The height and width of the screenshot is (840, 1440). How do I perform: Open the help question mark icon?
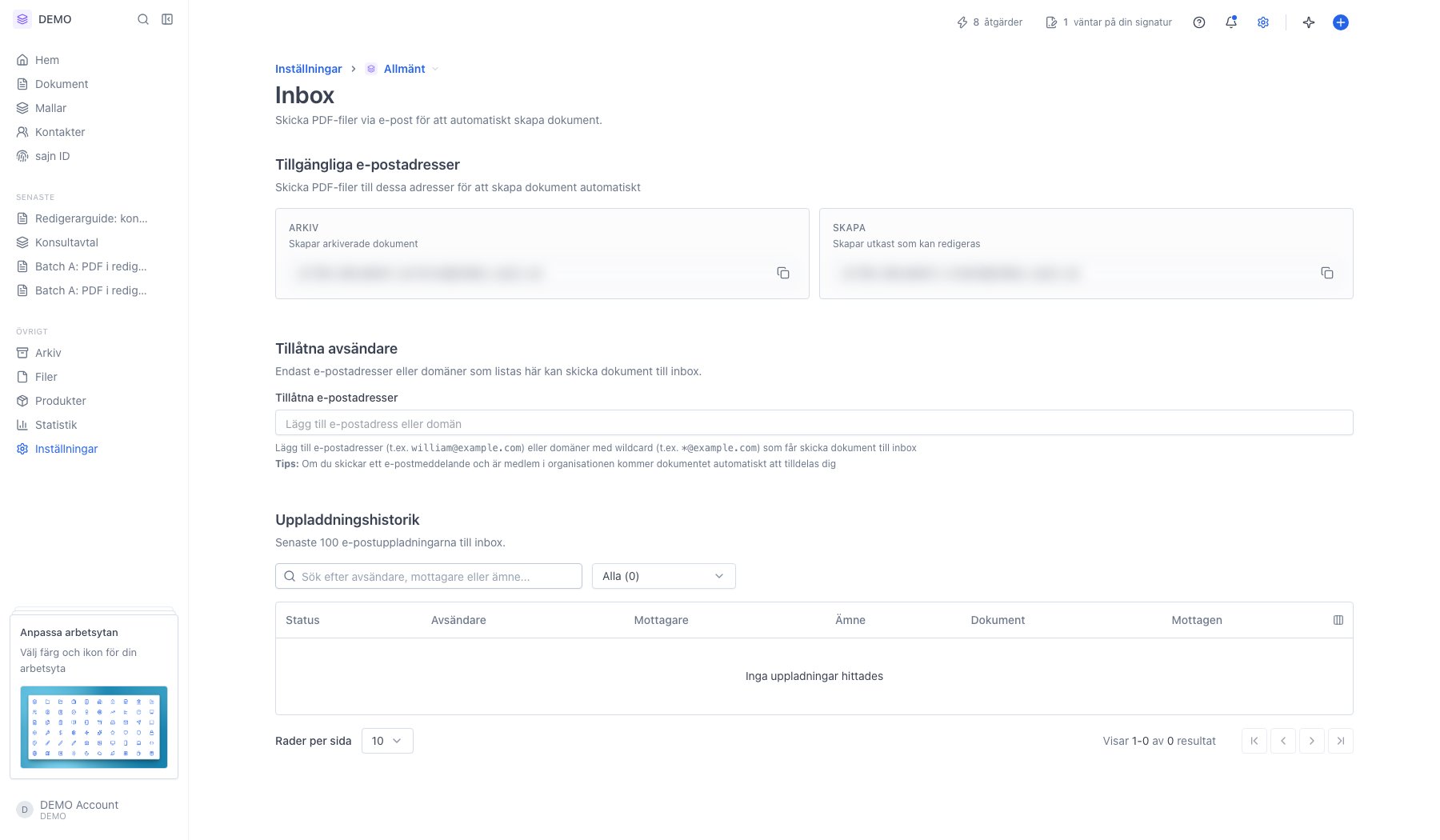tap(1199, 22)
